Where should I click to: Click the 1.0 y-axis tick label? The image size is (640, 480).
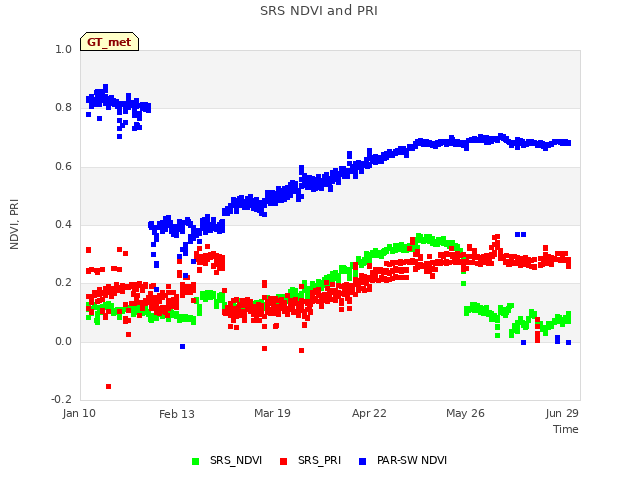pos(63,50)
